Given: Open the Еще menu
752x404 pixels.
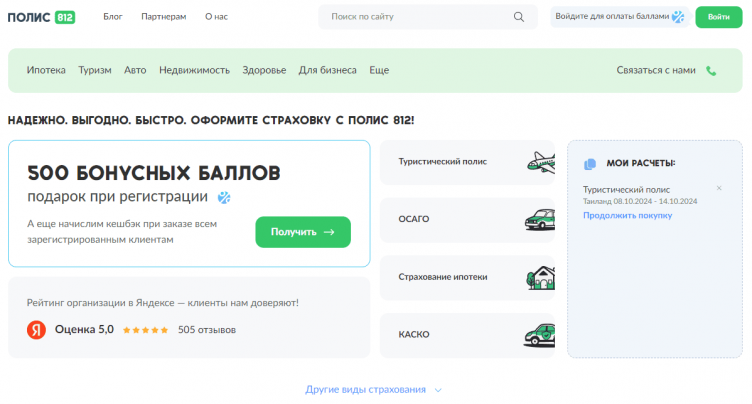Looking at the screenshot, I should (379, 70).
